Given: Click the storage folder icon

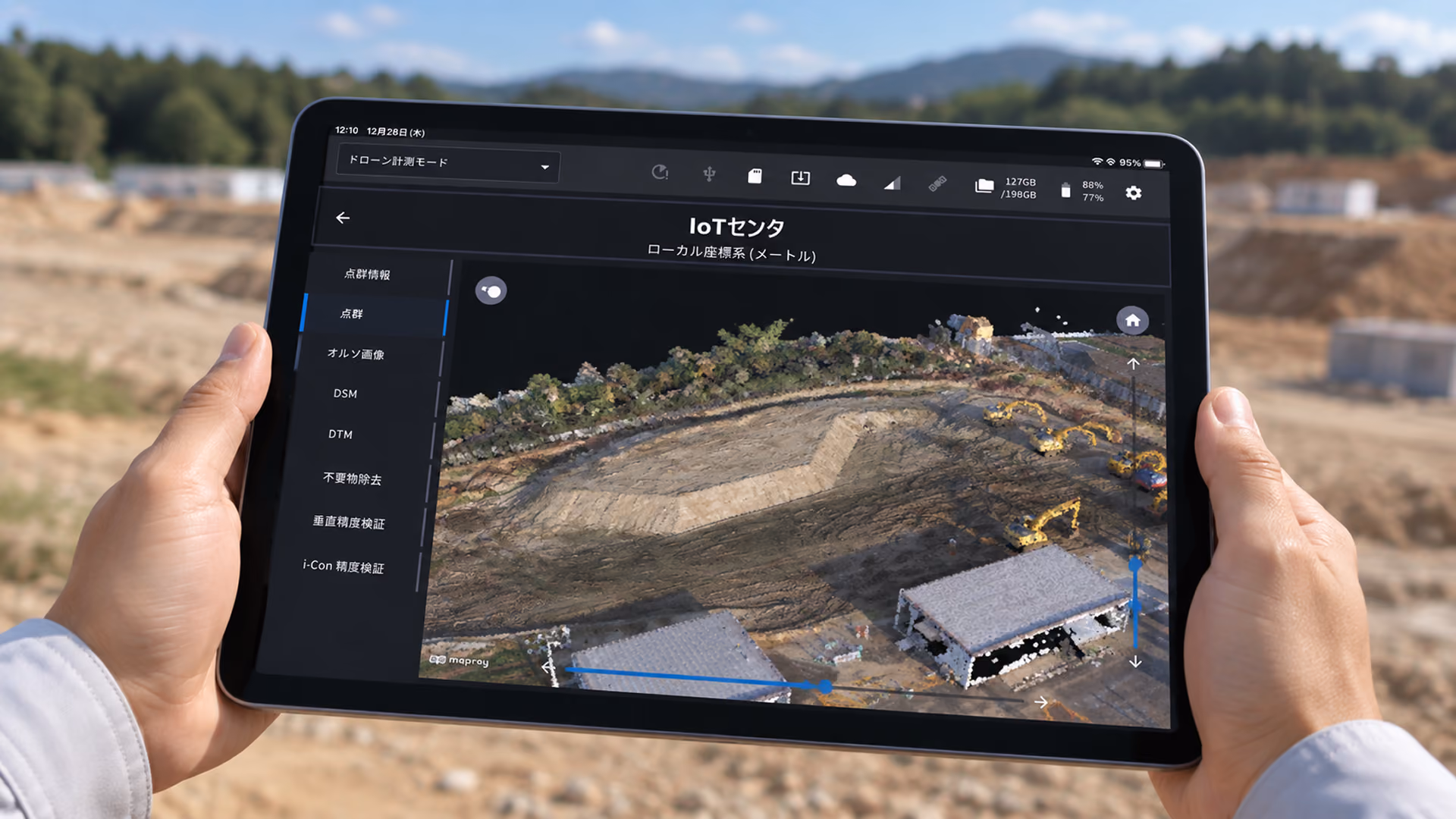Looking at the screenshot, I should [984, 186].
